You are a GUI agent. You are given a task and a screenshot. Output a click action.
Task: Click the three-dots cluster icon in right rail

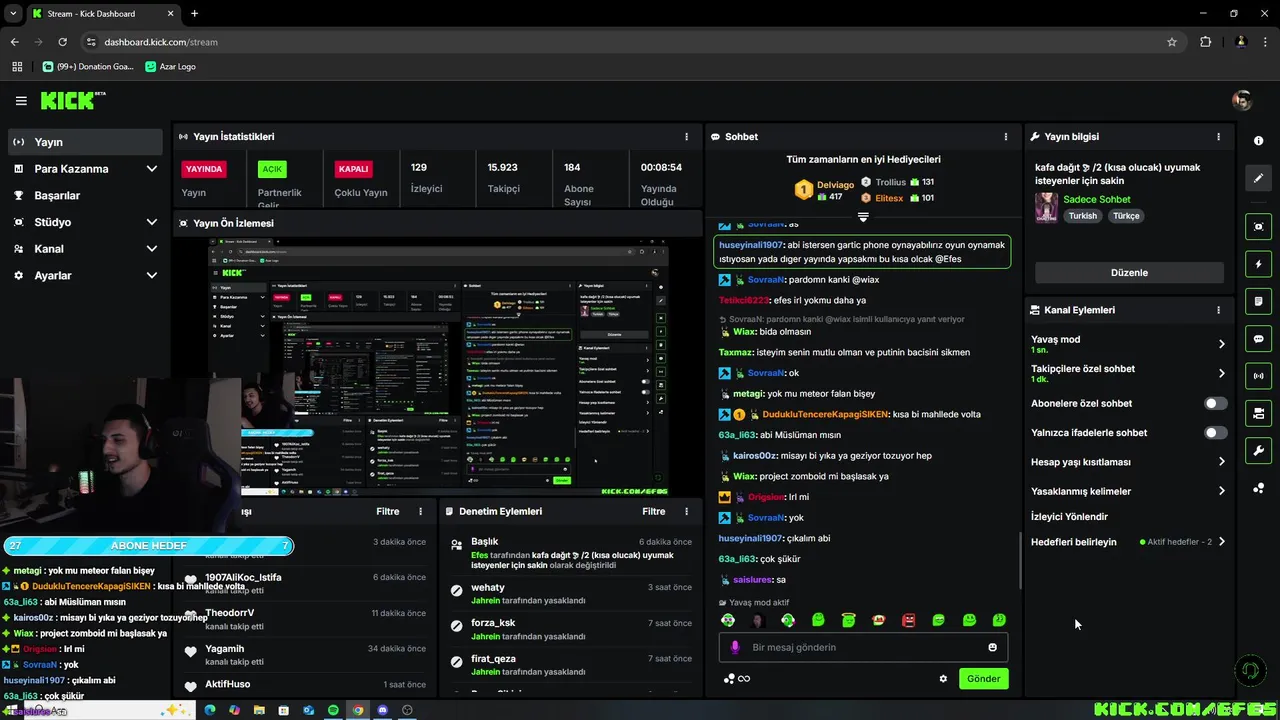pyautogui.click(x=1258, y=488)
